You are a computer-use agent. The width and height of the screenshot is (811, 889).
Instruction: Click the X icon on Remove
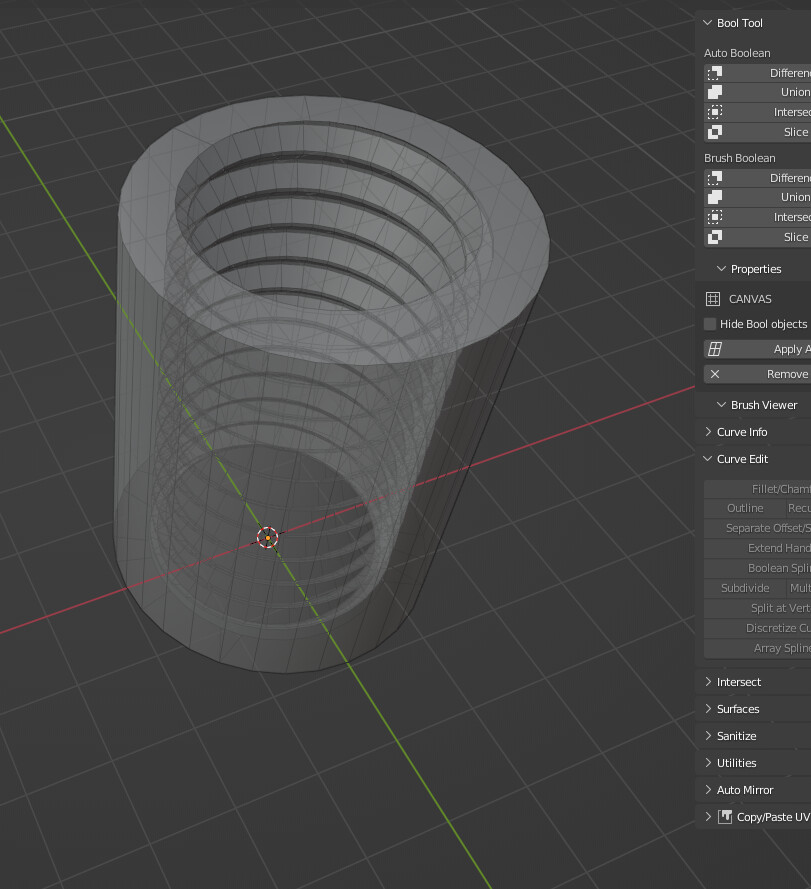(713, 373)
